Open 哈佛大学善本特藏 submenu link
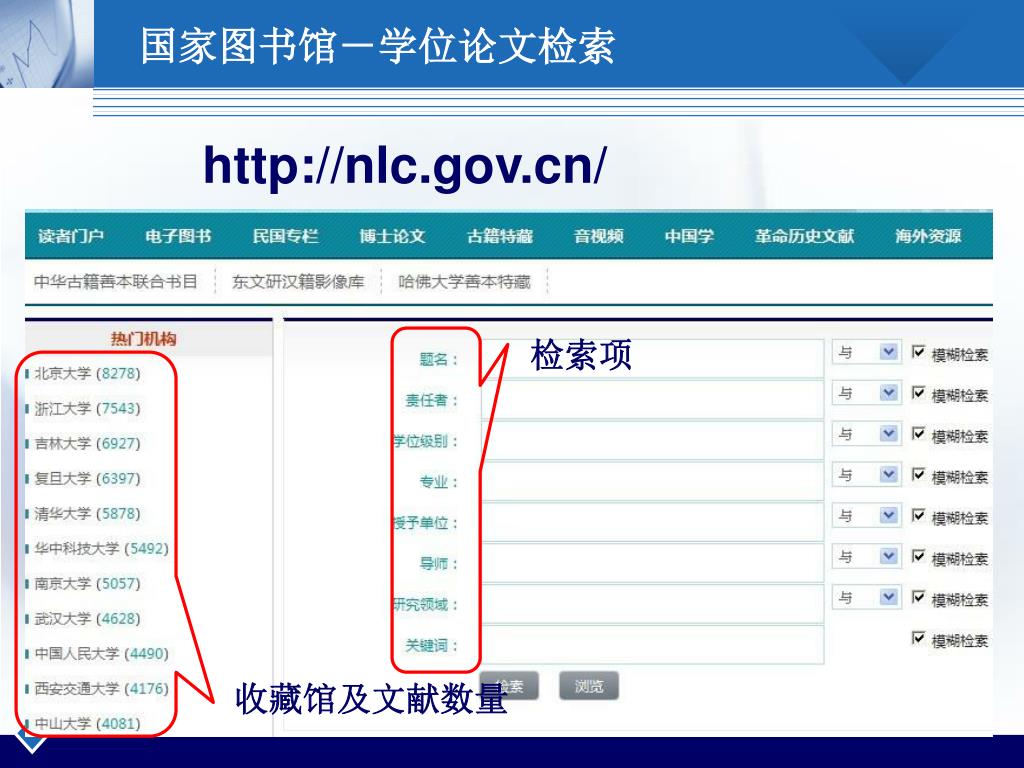1024x768 pixels. [x=464, y=281]
